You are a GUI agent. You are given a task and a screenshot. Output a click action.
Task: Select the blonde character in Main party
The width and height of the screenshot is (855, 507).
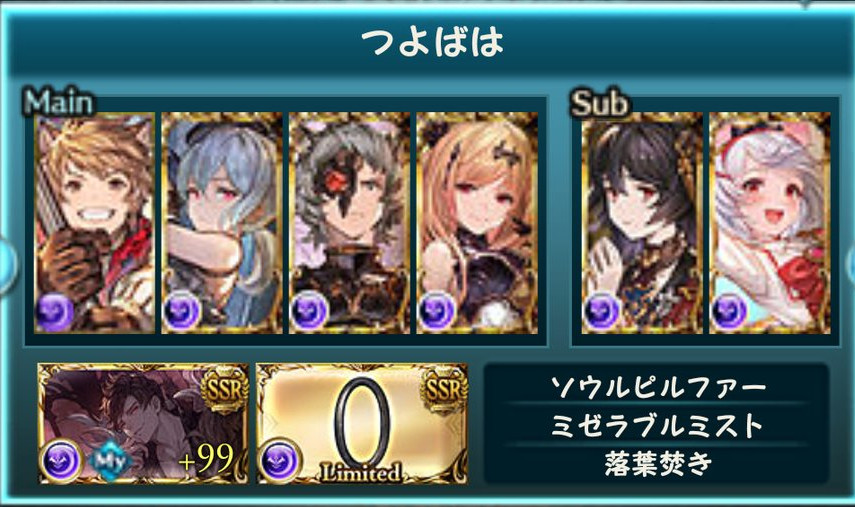(477, 223)
